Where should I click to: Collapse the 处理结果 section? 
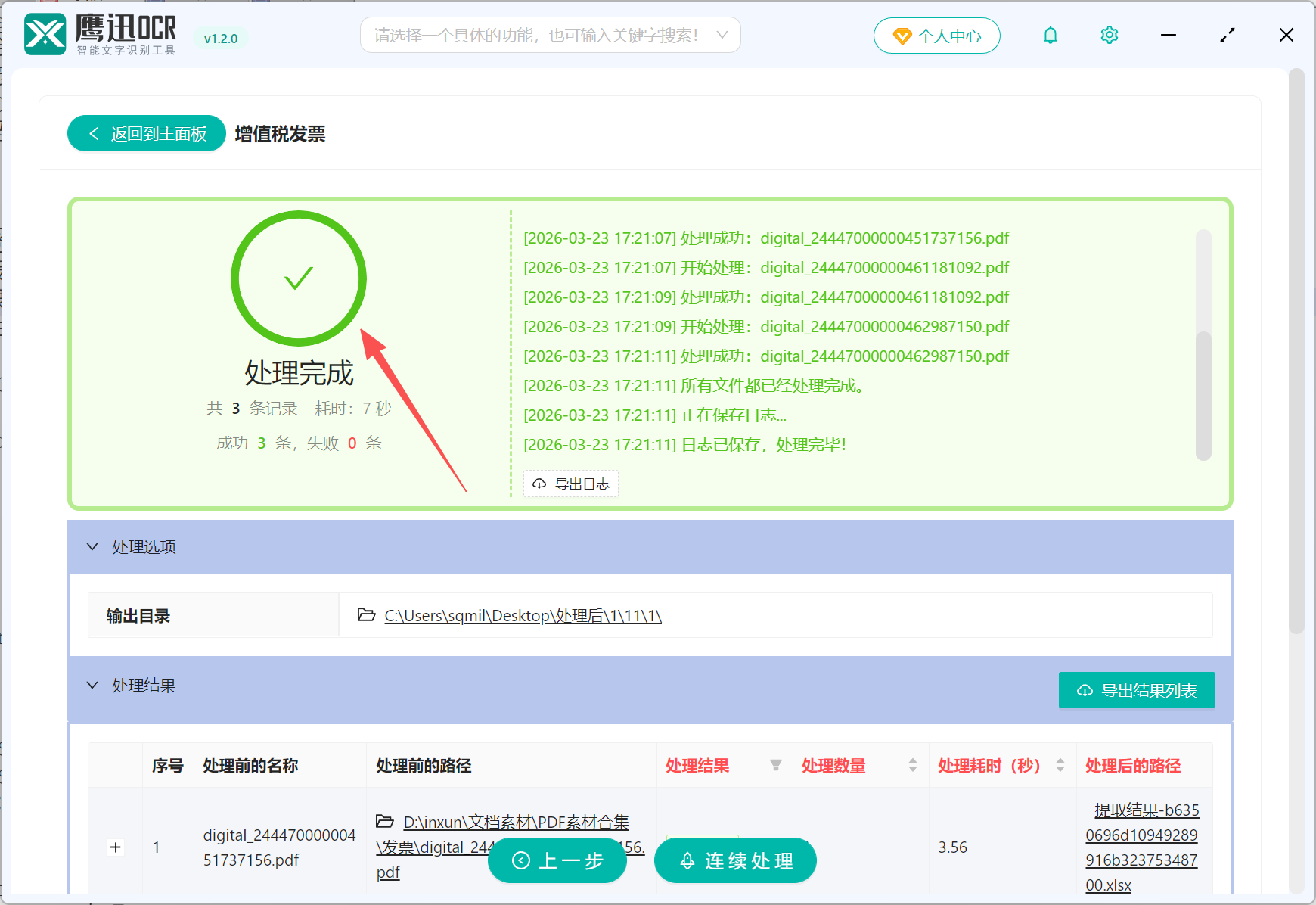[x=92, y=685]
